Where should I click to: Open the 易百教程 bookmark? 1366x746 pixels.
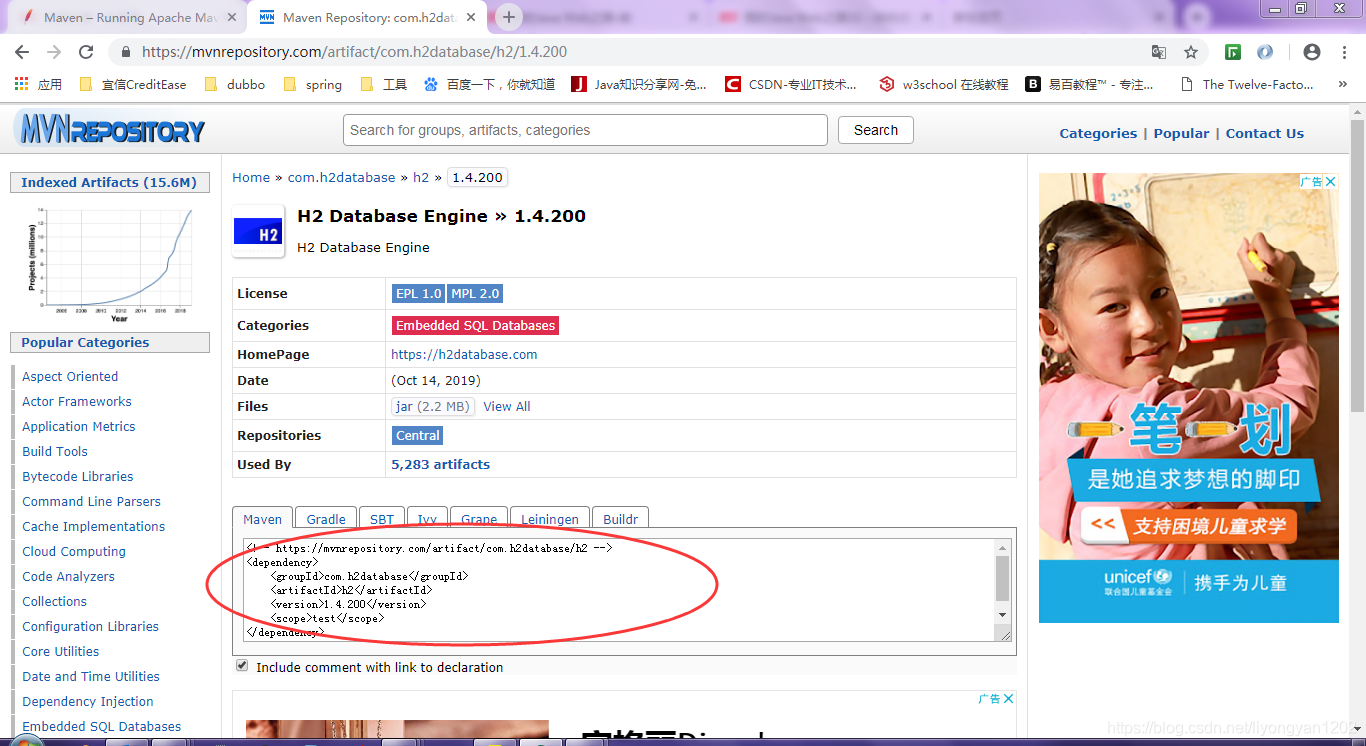click(x=1090, y=84)
